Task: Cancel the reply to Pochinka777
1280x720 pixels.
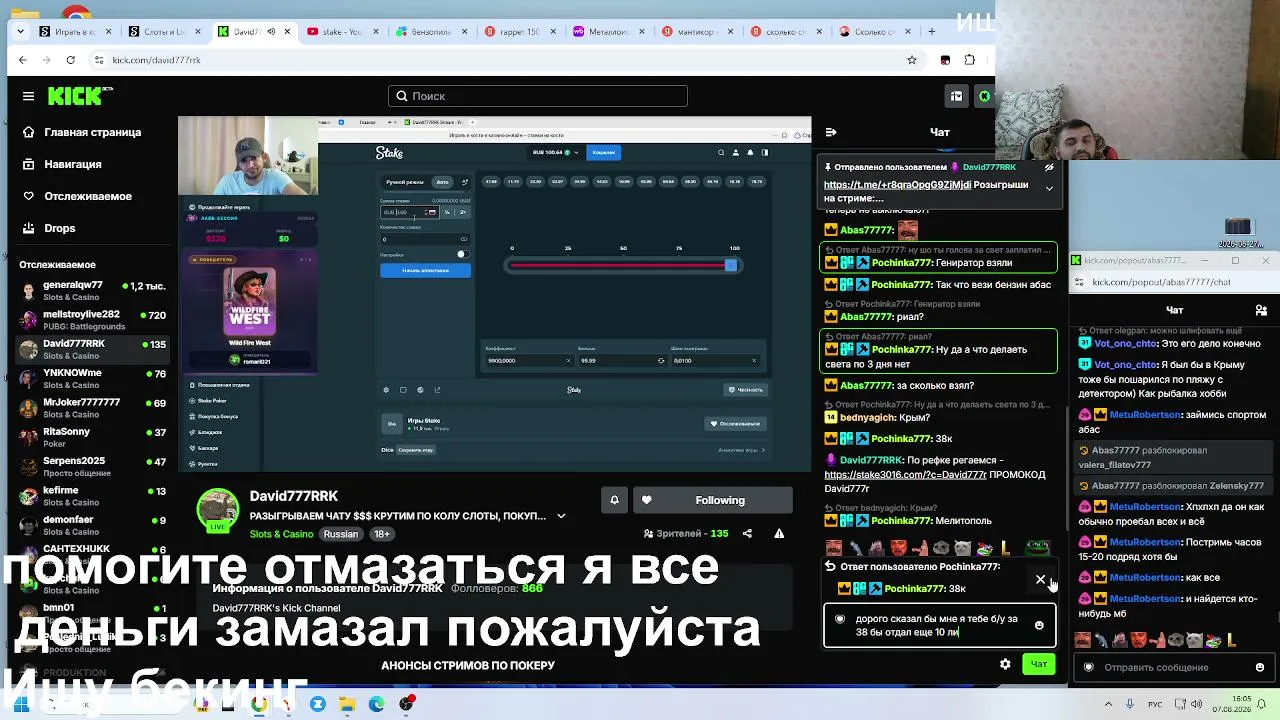Action: pyautogui.click(x=1041, y=579)
